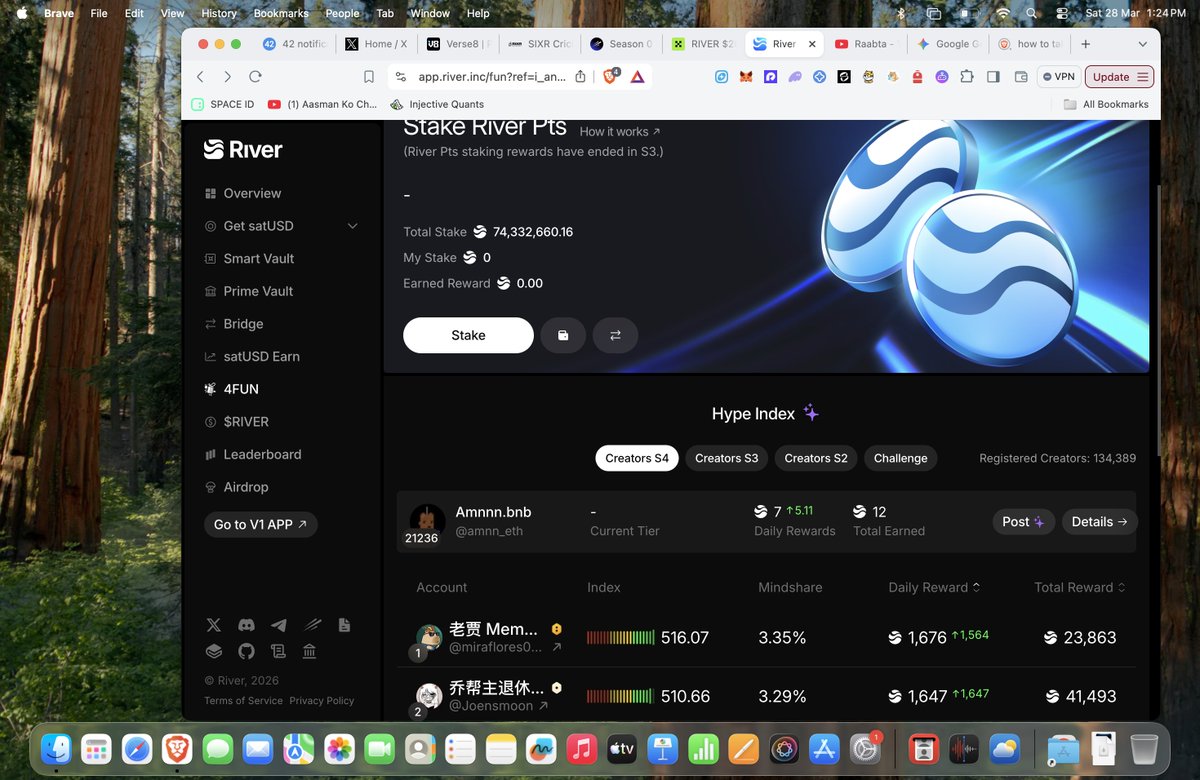Click the River logo in the sidebar
The width and height of the screenshot is (1200, 780).
(x=243, y=149)
